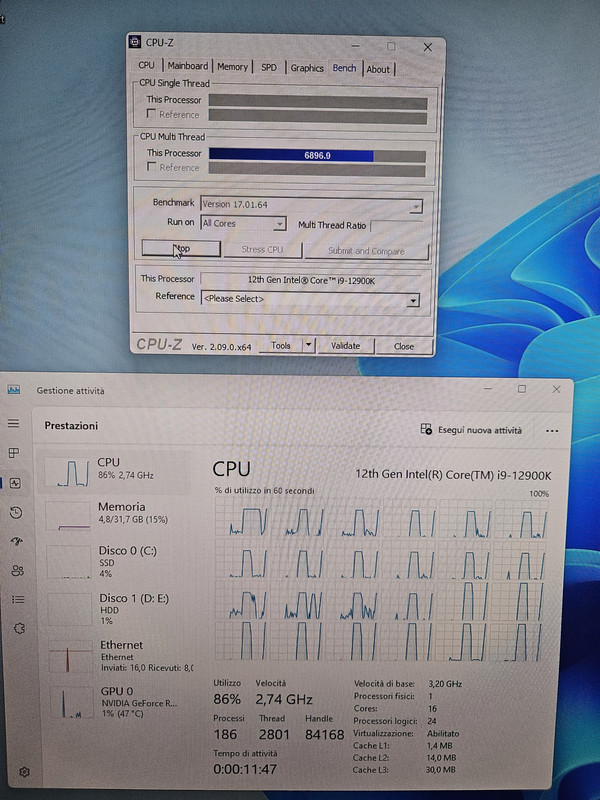Open Startup apps icon in Task Manager sidebar
The width and height of the screenshot is (600, 800).
click(17, 541)
